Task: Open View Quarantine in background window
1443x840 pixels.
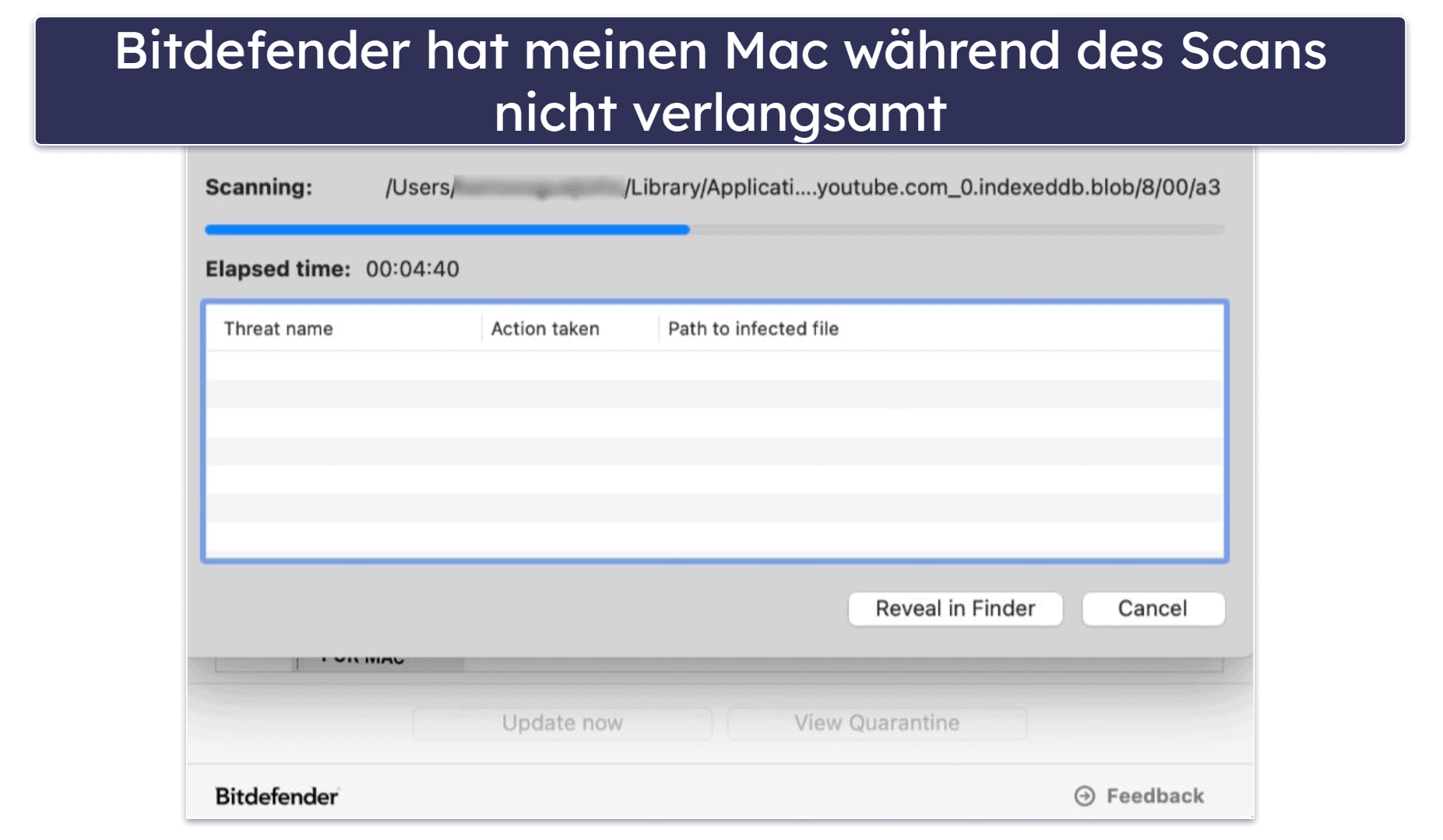Action: click(876, 722)
